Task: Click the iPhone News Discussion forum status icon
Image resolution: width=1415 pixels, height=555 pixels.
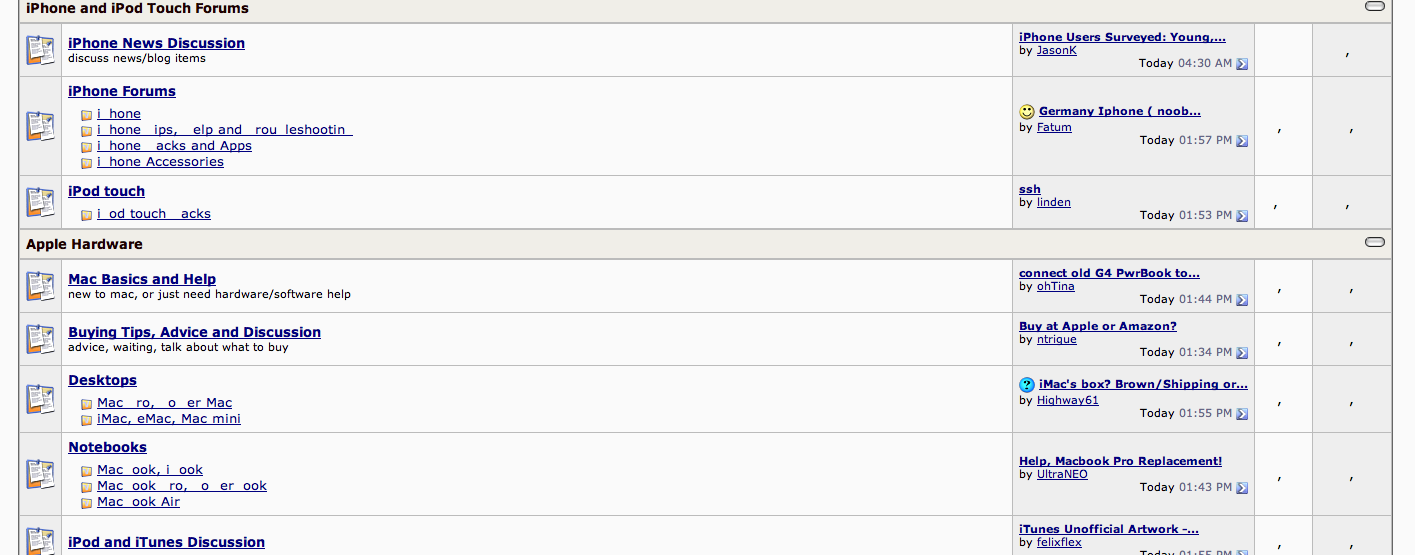Action: pos(41,50)
